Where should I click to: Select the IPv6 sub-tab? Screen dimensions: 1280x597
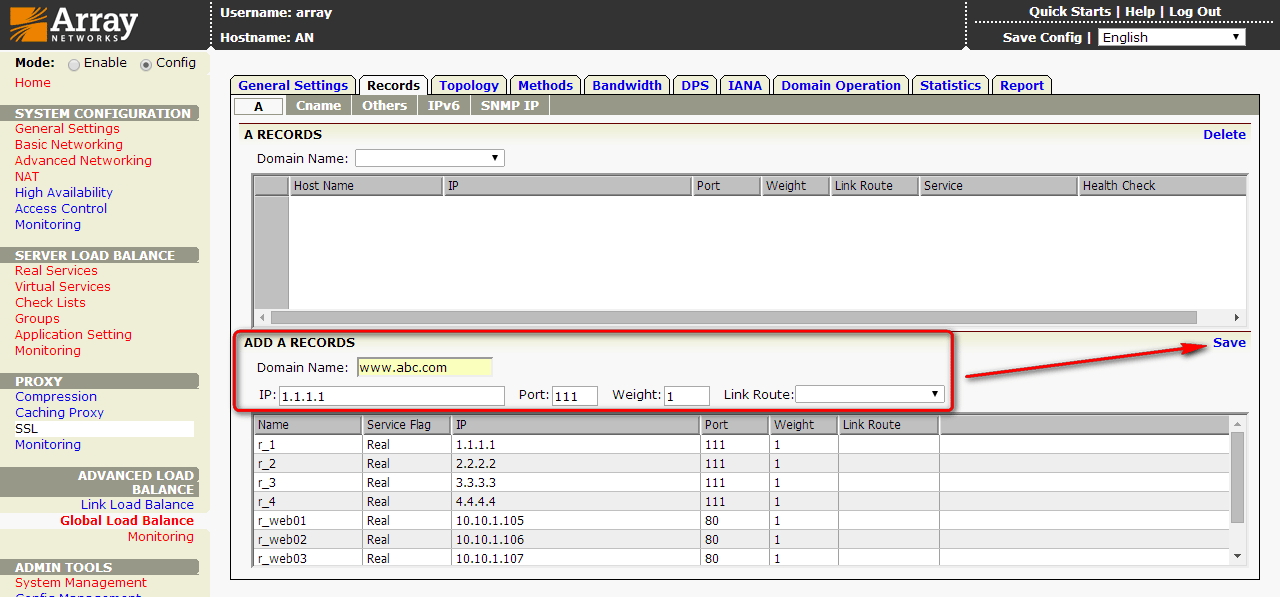coord(444,106)
